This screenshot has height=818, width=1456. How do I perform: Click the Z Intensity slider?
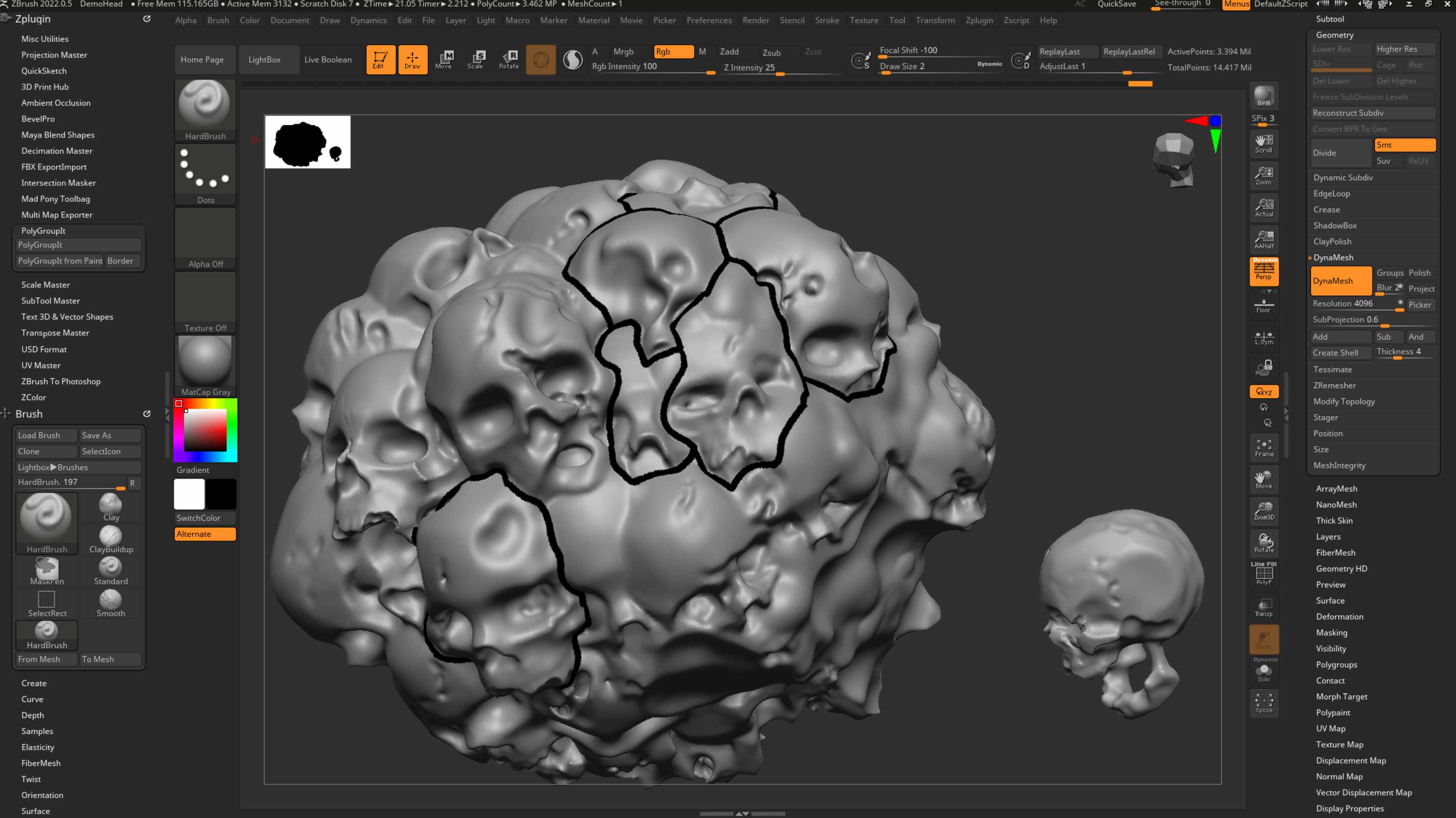(782, 68)
